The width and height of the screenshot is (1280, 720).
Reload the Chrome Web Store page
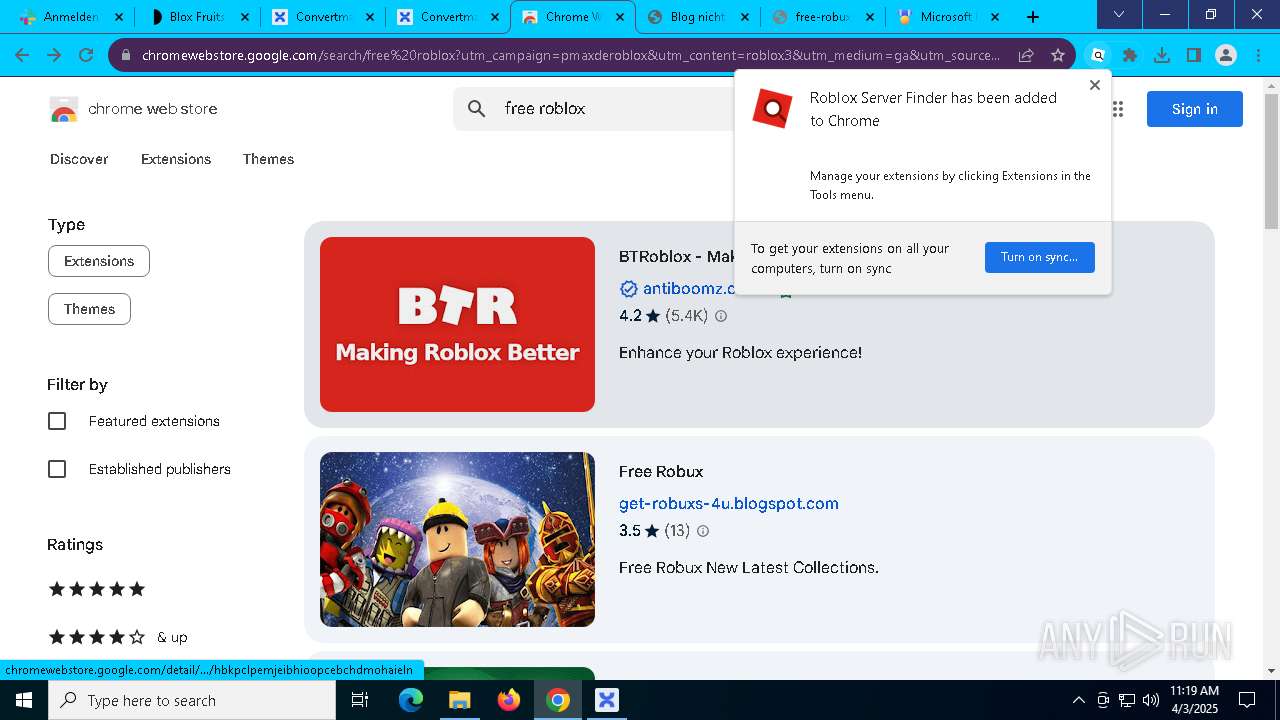(x=86, y=55)
